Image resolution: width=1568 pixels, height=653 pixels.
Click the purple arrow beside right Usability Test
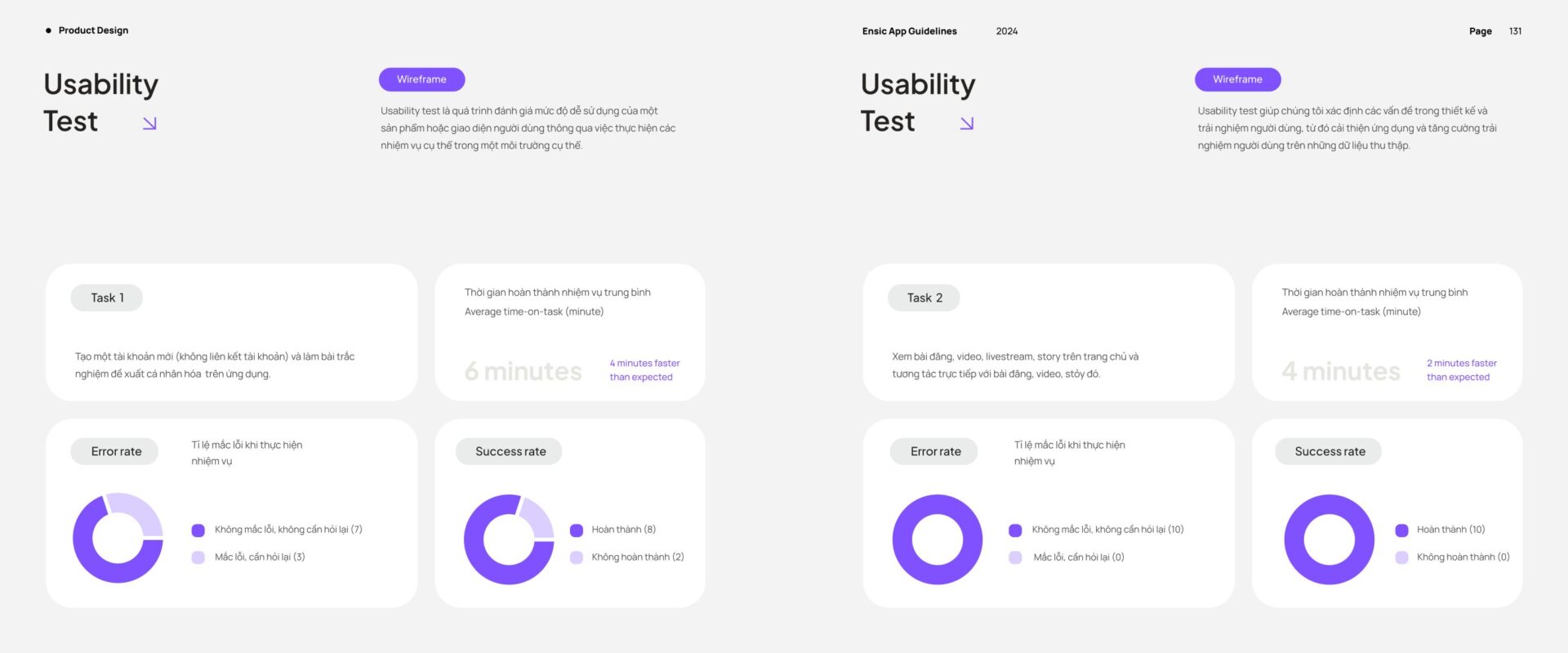coord(967,123)
